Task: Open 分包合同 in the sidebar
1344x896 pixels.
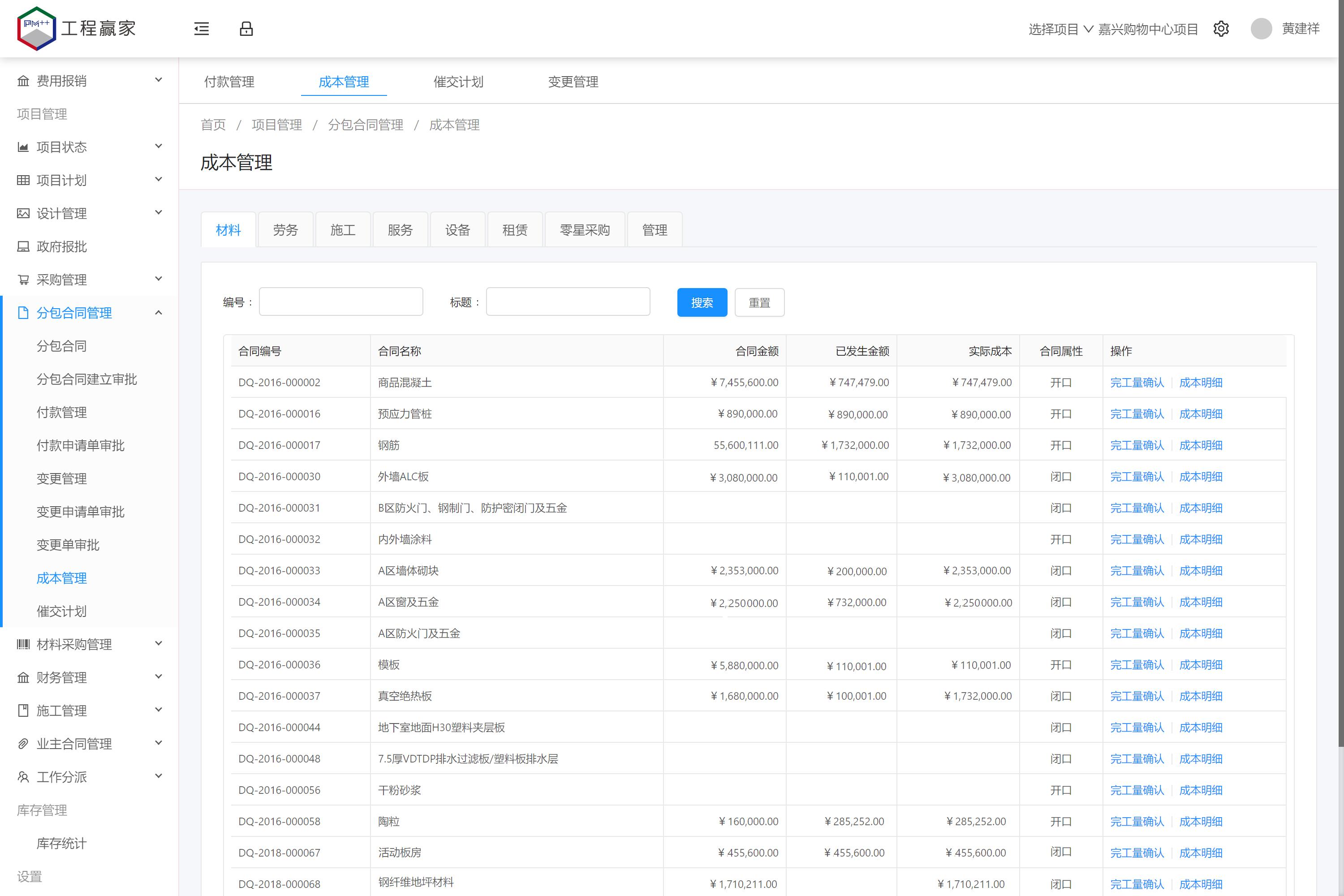Action: [62, 346]
